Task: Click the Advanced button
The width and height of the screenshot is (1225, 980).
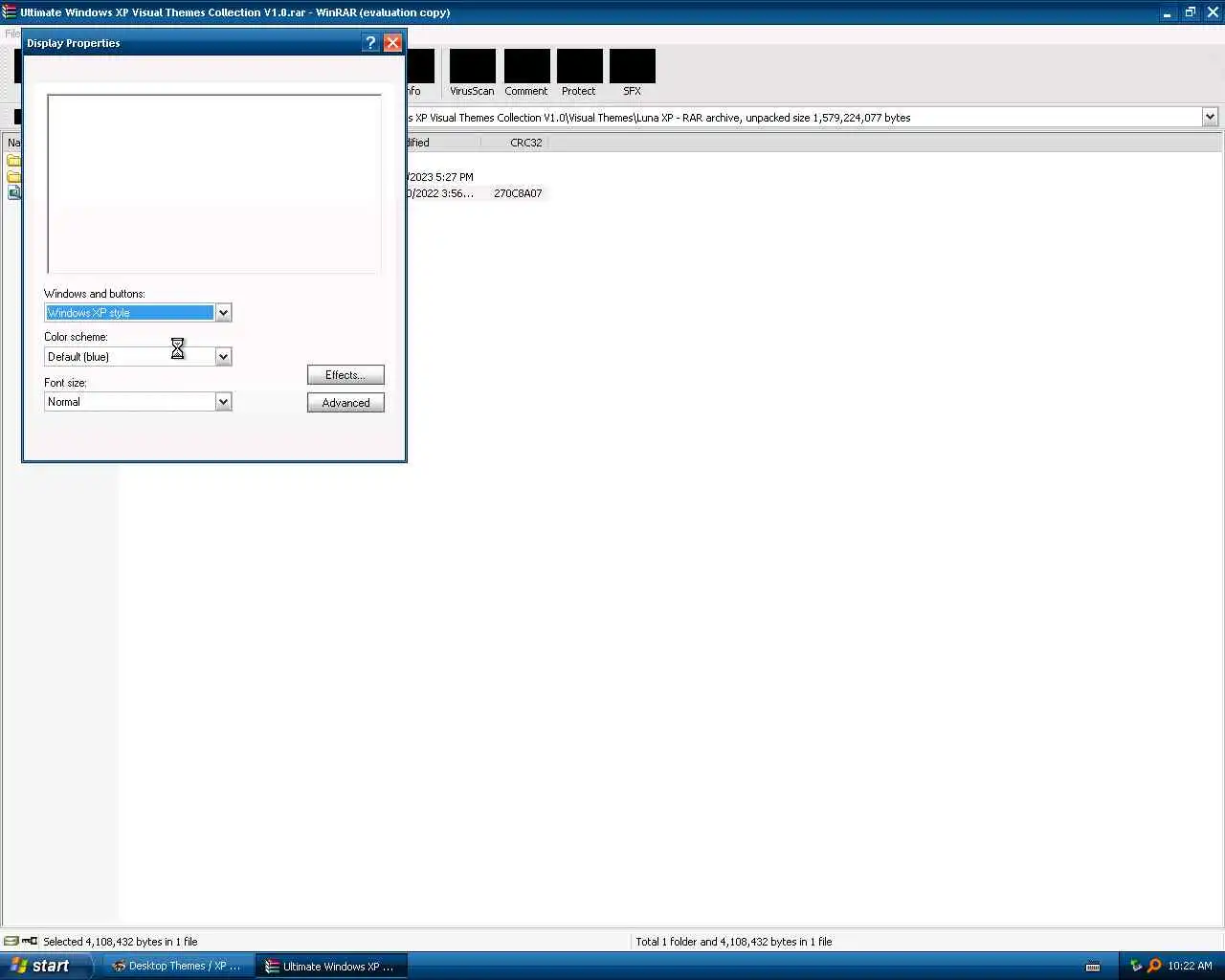Action: tap(345, 403)
